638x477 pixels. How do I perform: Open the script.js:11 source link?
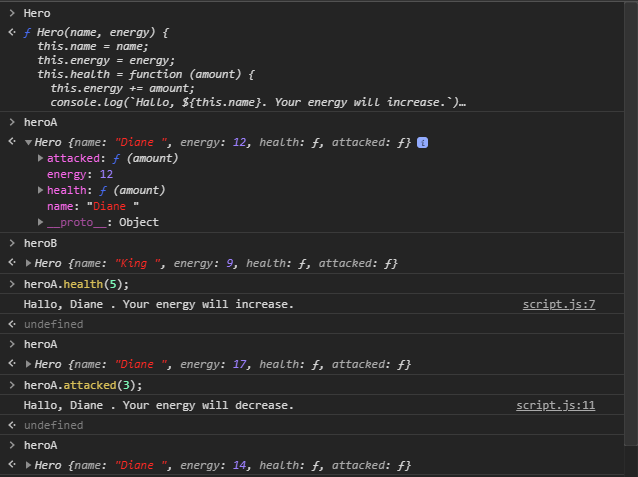pyautogui.click(x=555, y=405)
